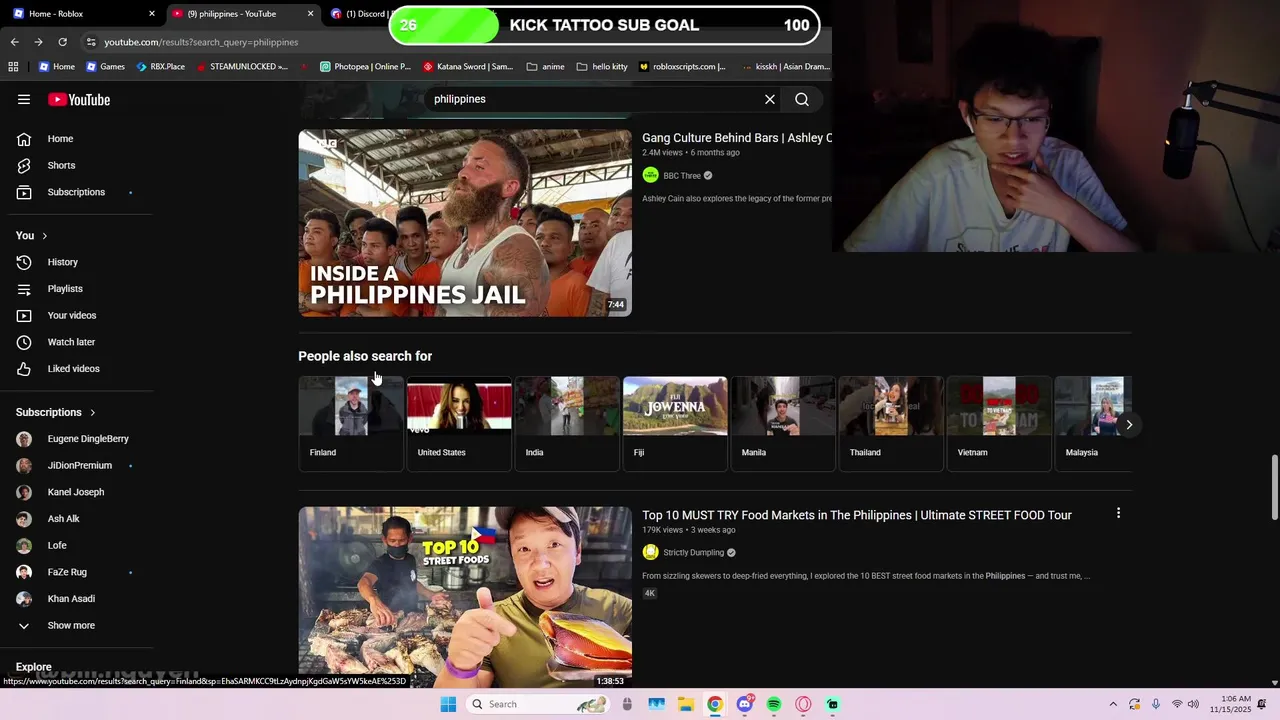Select the India related search card

pos(567,423)
